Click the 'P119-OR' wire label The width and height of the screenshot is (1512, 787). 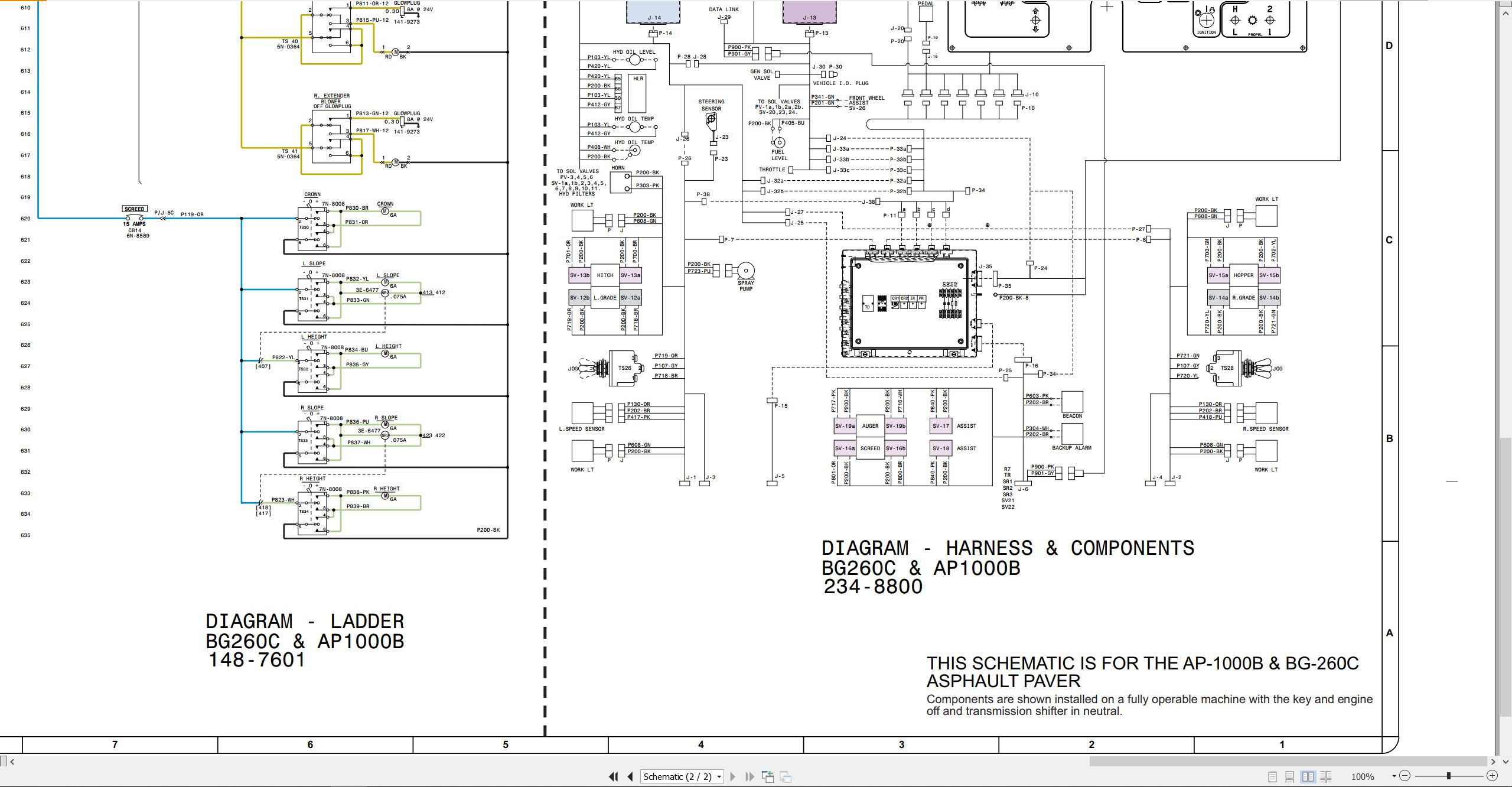tap(192, 214)
